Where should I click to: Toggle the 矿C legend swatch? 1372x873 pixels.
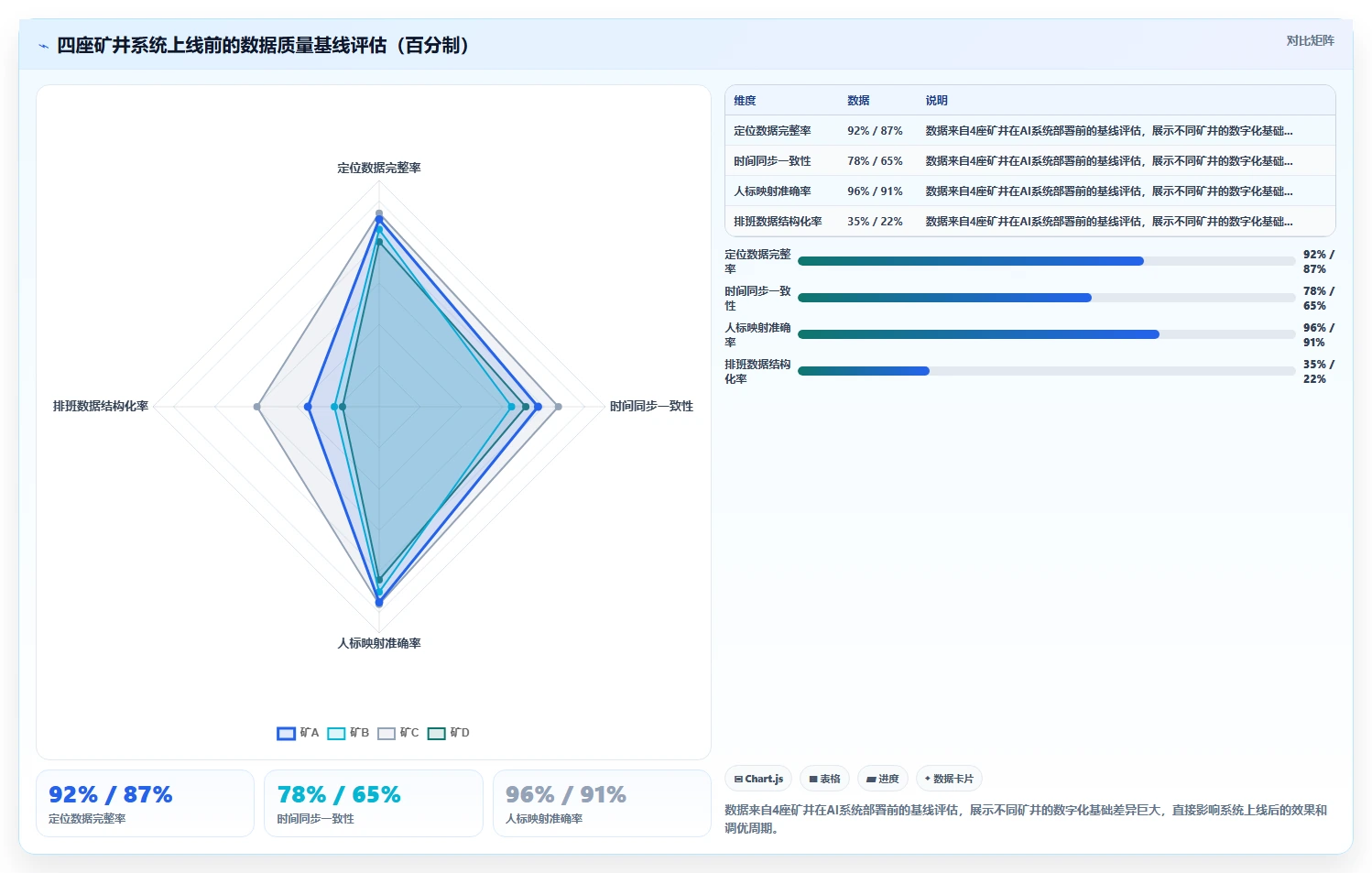[387, 733]
